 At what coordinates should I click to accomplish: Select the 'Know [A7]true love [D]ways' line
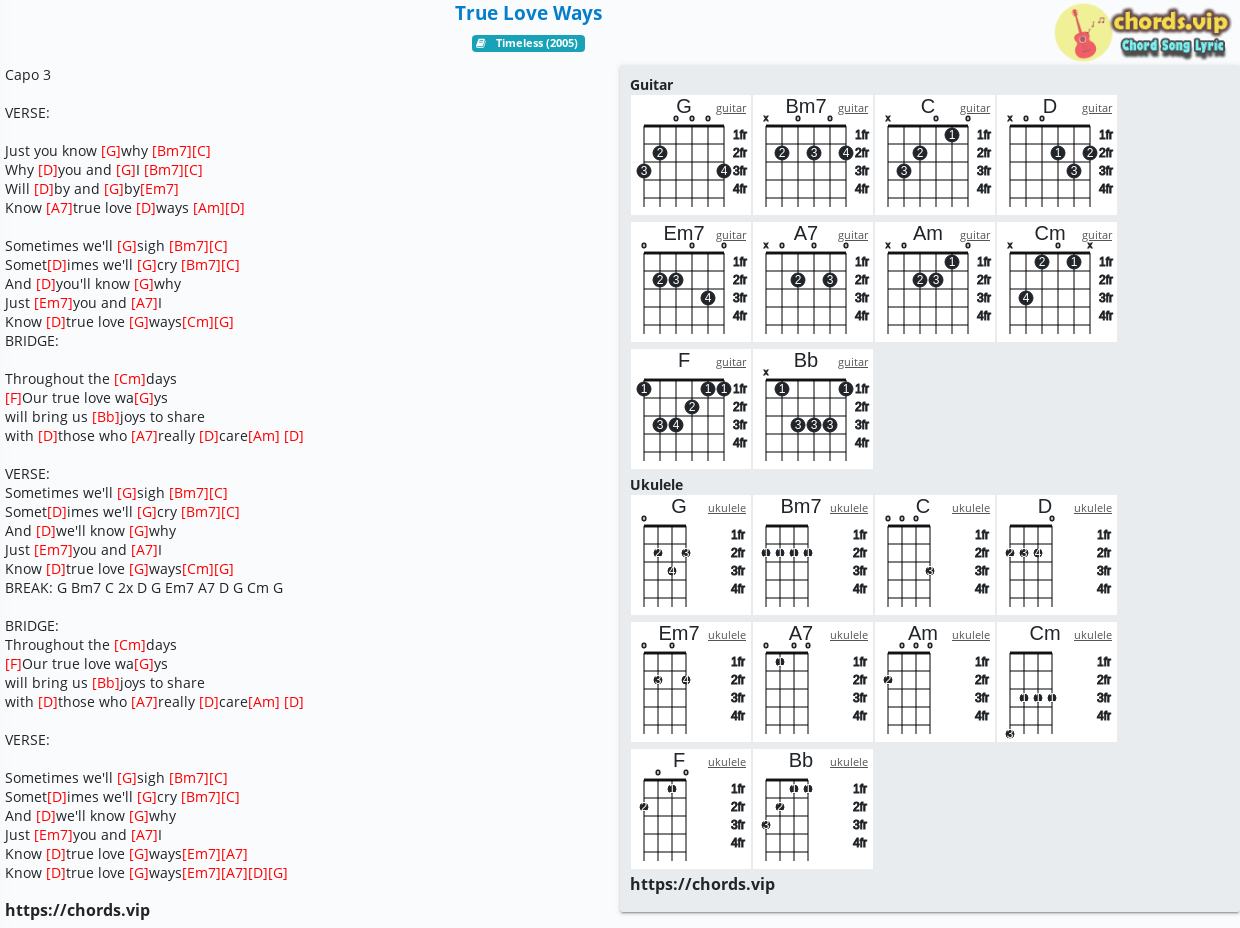(x=125, y=208)
